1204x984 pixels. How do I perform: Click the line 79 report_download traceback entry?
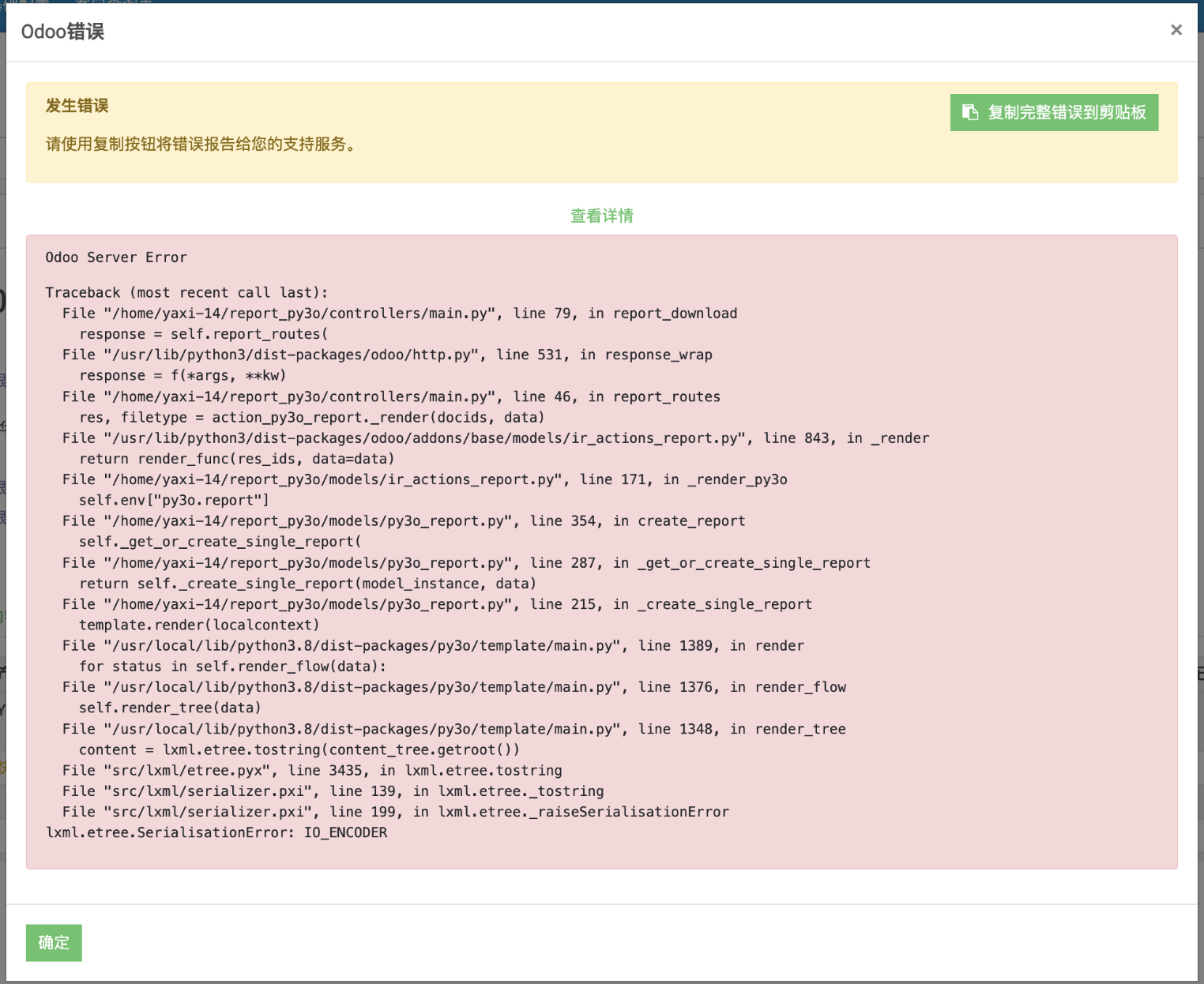tap(400, 314)
